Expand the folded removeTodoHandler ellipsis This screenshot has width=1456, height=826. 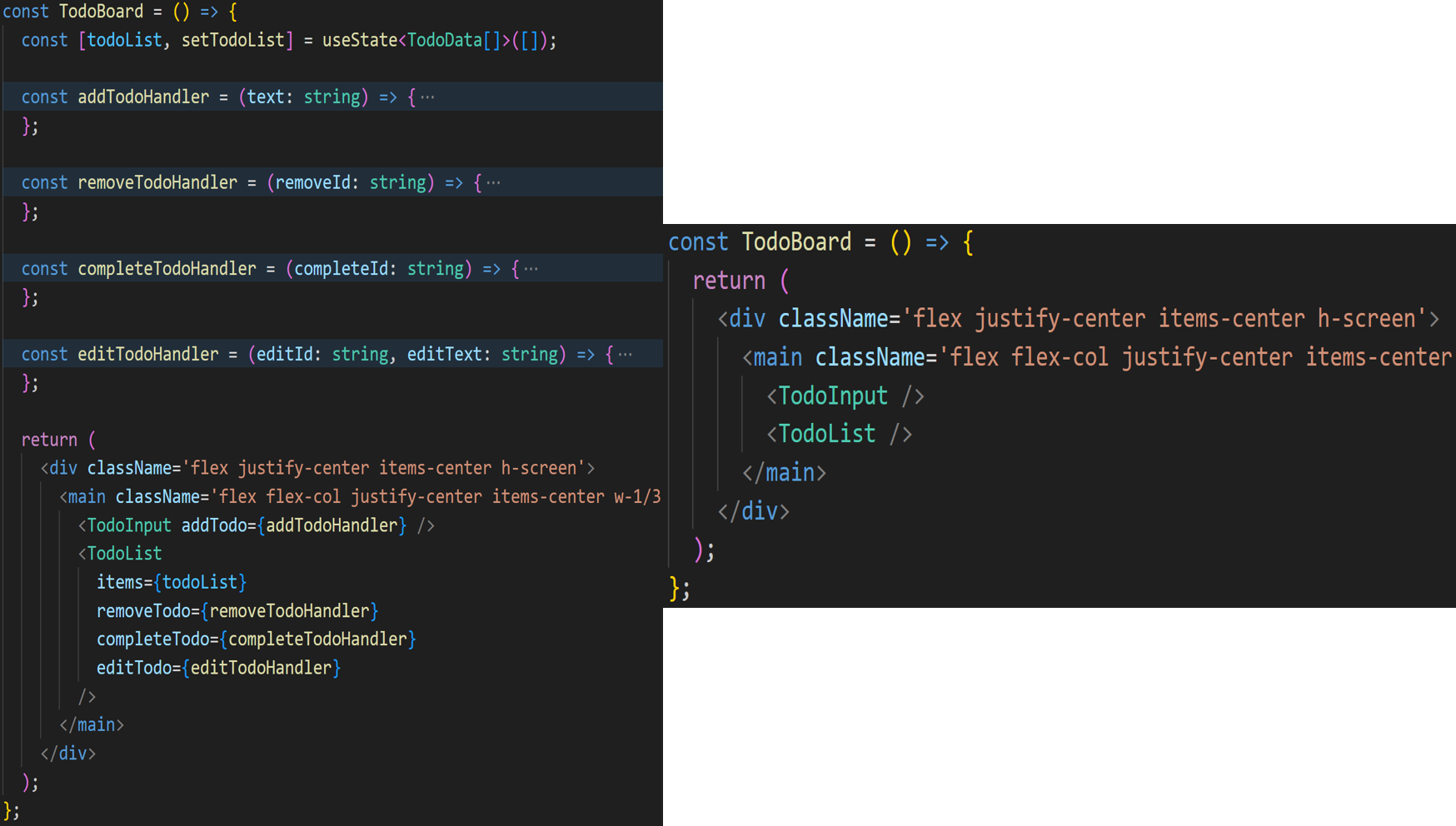click(x=493, y=182)
